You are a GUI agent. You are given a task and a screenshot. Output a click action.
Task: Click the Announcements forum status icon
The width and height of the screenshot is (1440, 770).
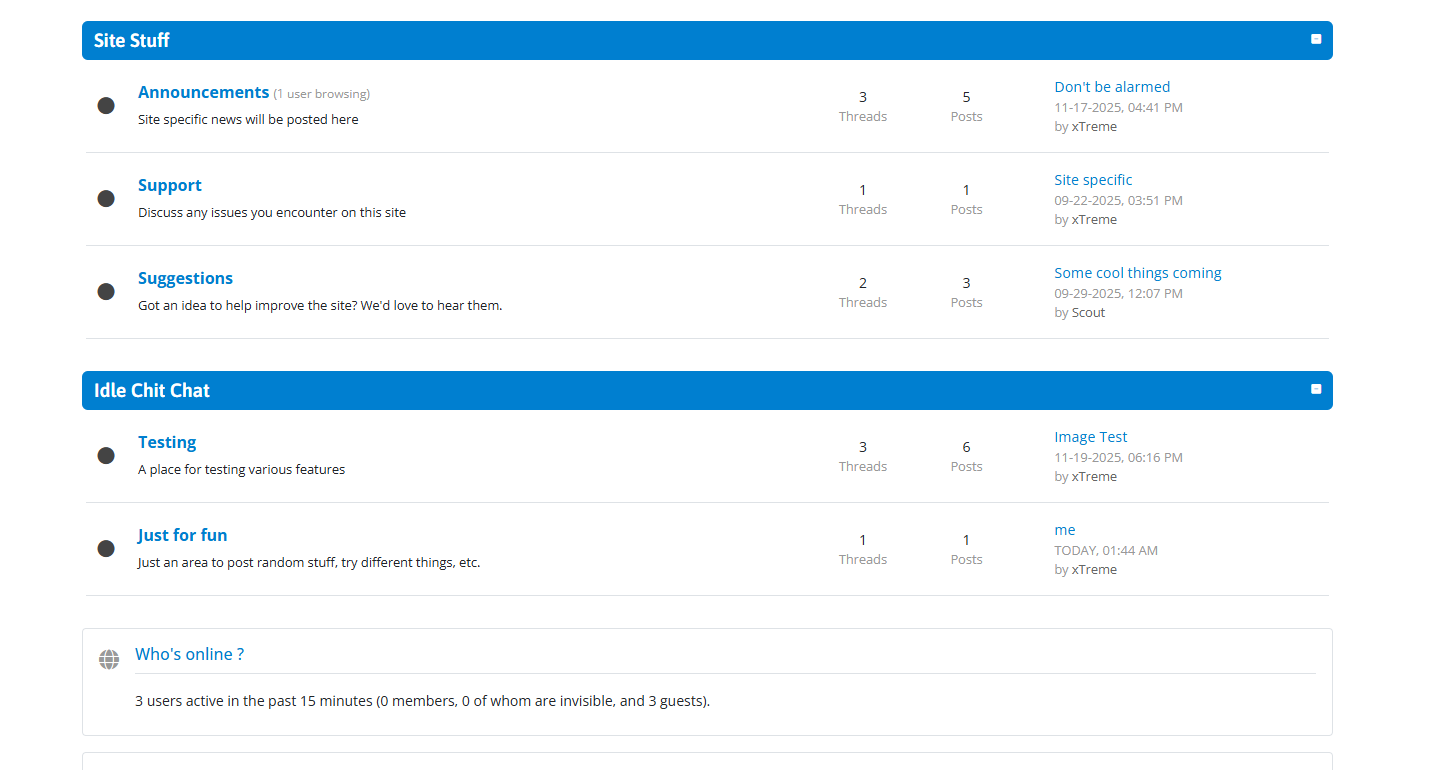(x=106, y=106)
